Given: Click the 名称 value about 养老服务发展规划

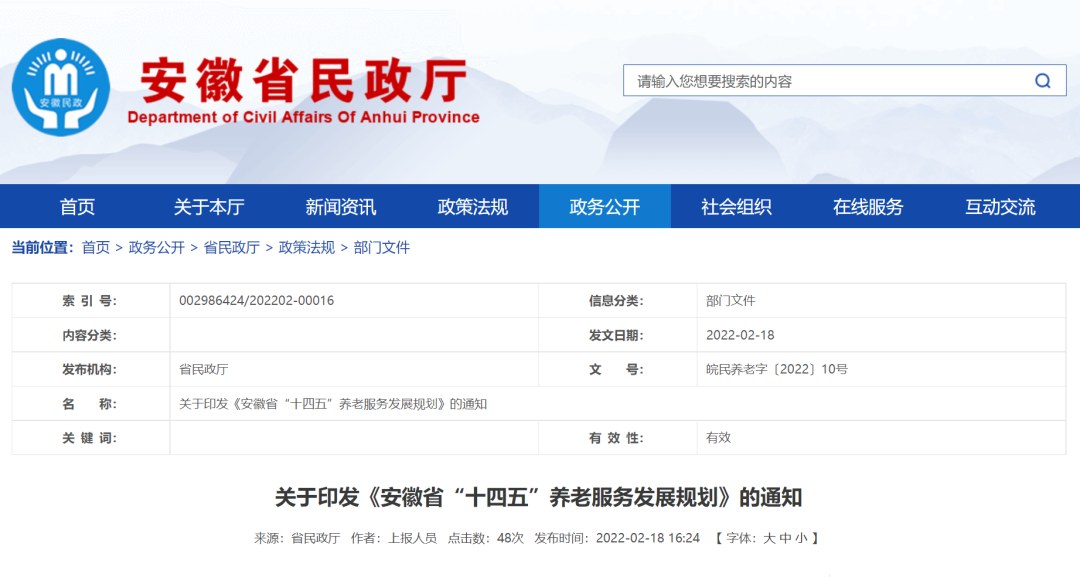Looking at the screenshot, I should pyautogui.click(x=333, y=404).
